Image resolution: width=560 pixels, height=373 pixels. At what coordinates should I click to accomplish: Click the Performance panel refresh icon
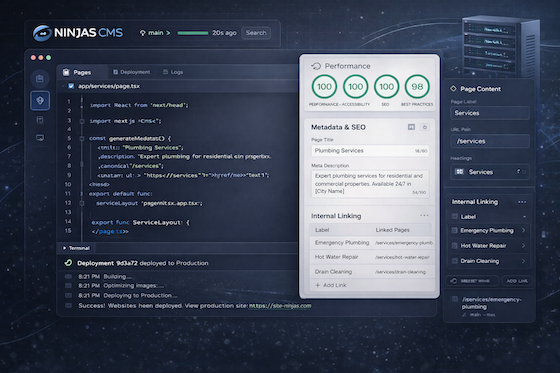(x=316, y=66)
